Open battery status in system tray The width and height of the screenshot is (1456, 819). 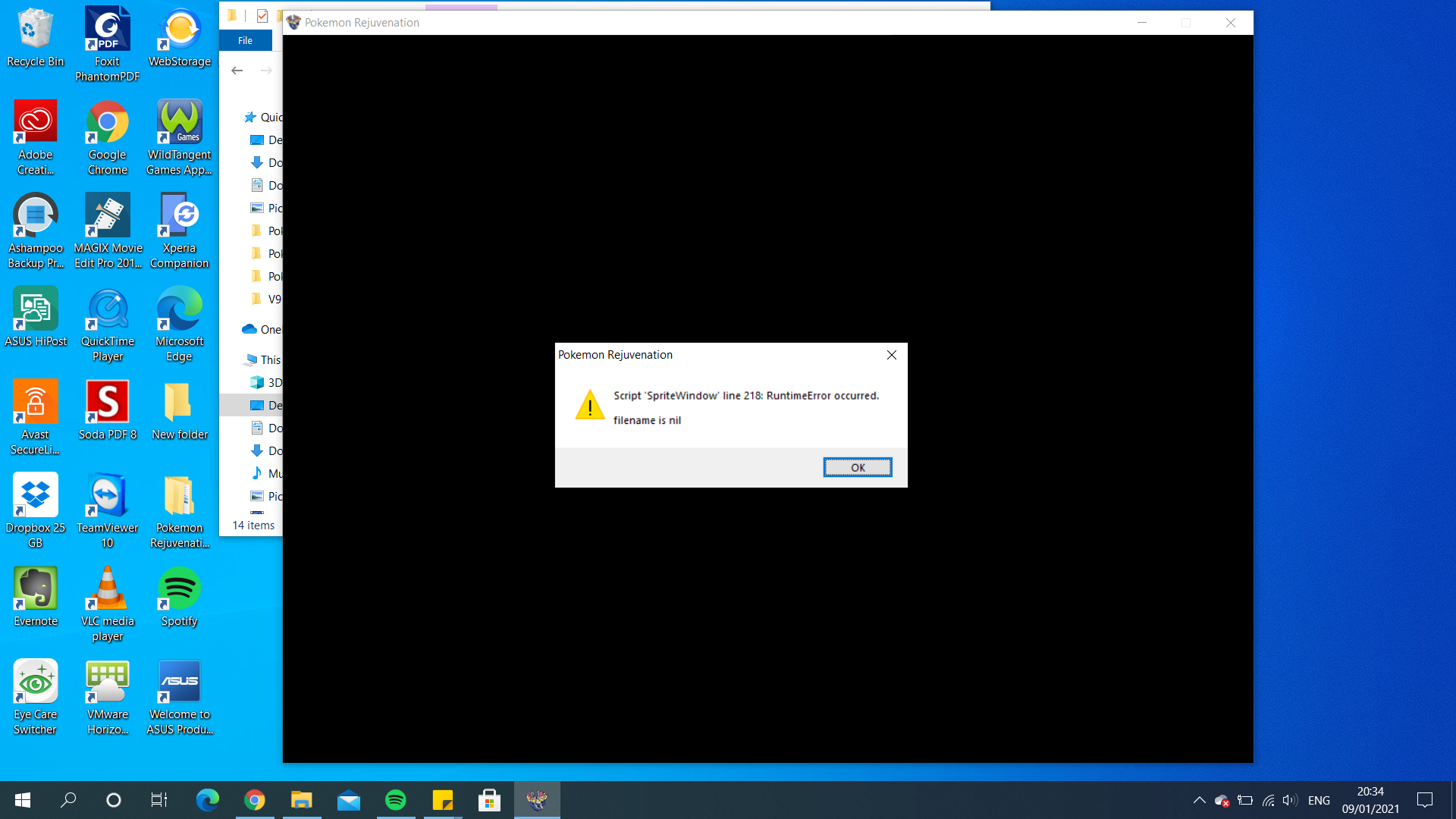tap(1245, 800)
